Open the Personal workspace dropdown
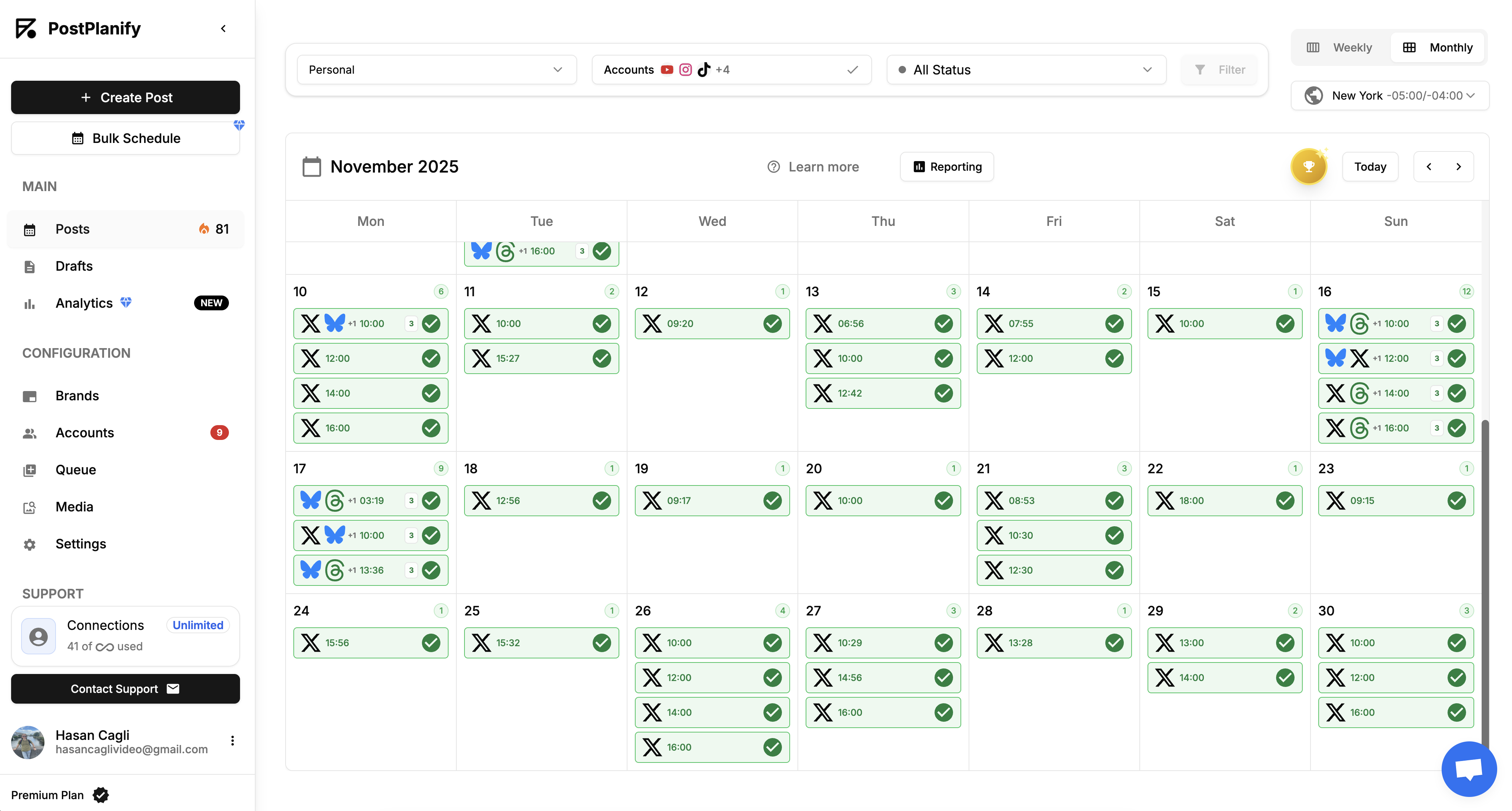The width and height of the screenshot is (1512, 811). [x=436, y=69]
